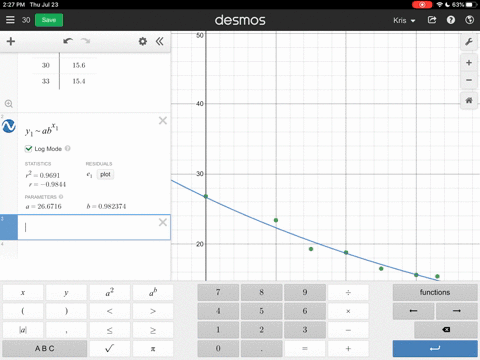Insert less-than-or-equal symbol
The height and width of the screenshot is (360, 480).
[x=110, y=330]
